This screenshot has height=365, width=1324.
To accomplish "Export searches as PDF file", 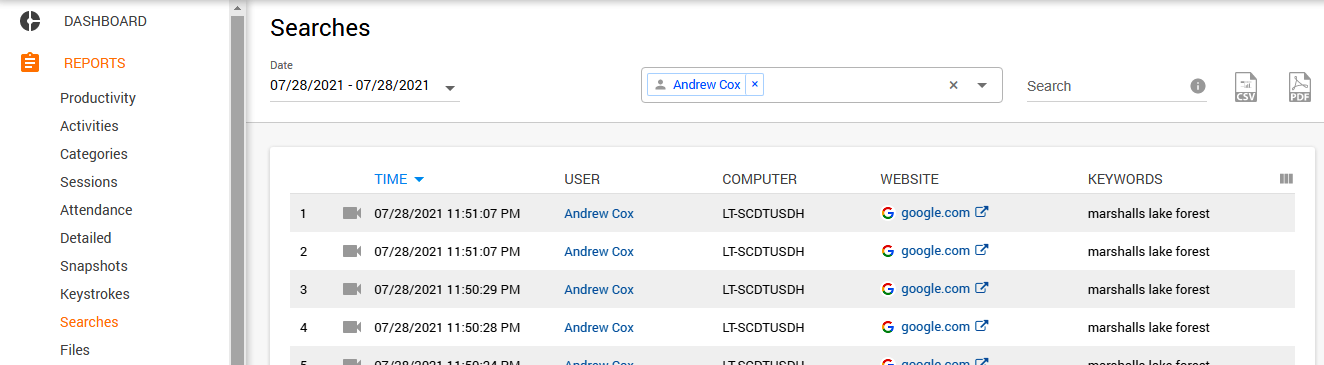I will 1300,87.
